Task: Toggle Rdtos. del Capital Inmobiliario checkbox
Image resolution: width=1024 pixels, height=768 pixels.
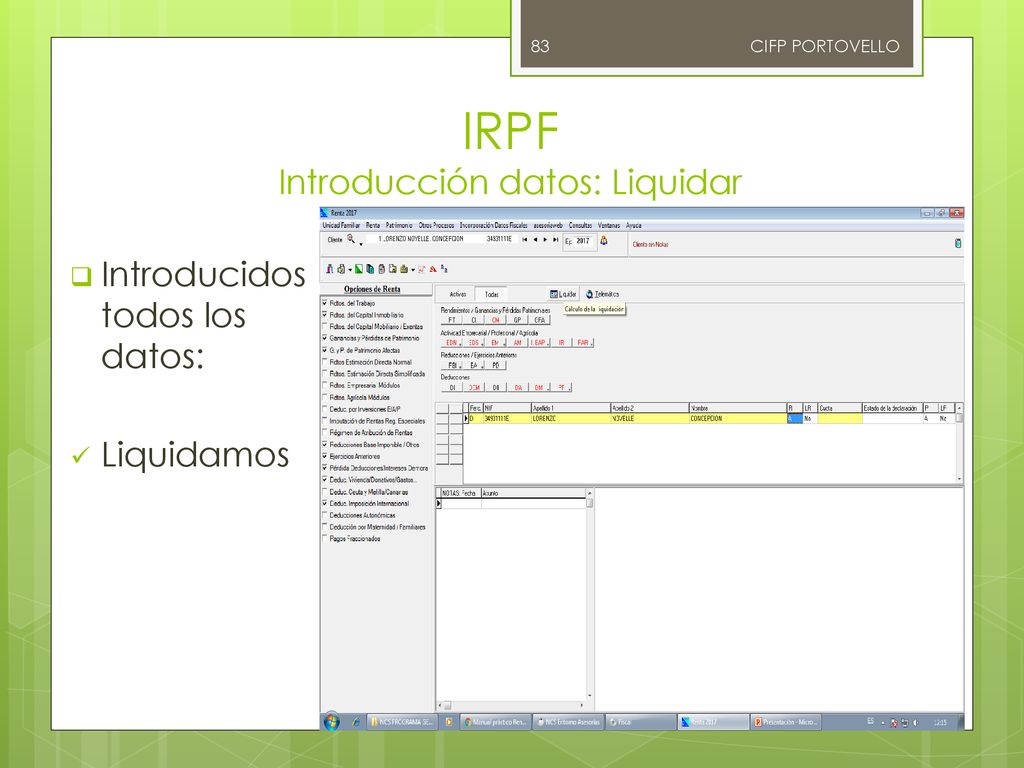Action: tap(325, 315)
